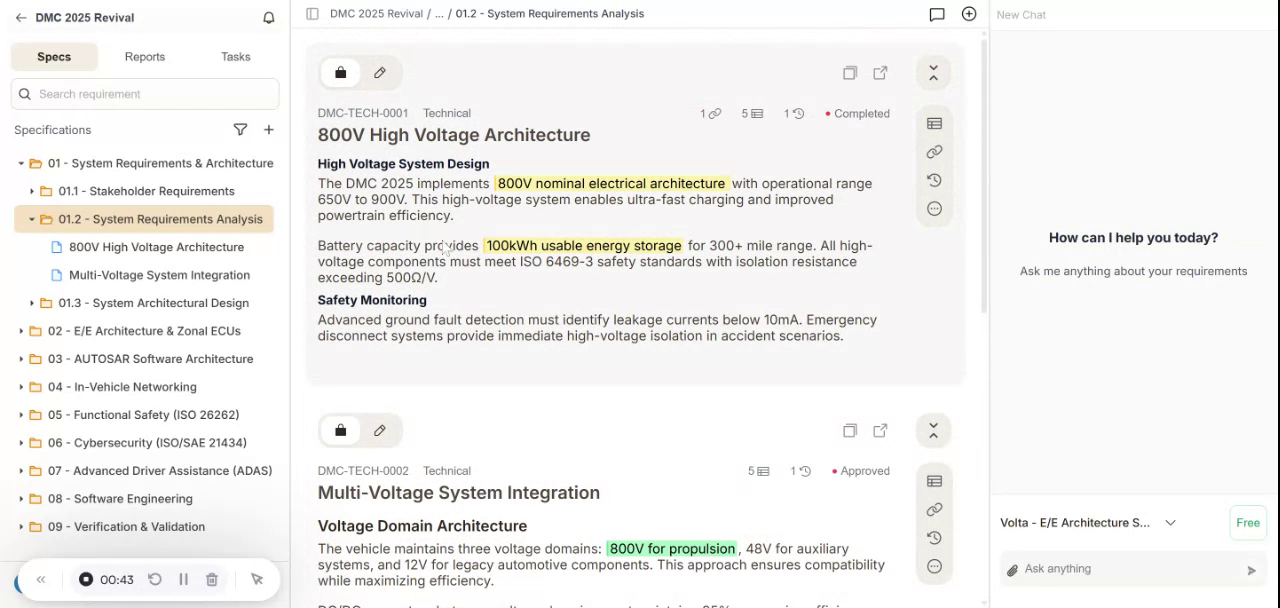This screenshot has width=1280, height=608.
Task: Expand the 01.1 - Stakeholder Requirements folder
Action: point(32,191)
